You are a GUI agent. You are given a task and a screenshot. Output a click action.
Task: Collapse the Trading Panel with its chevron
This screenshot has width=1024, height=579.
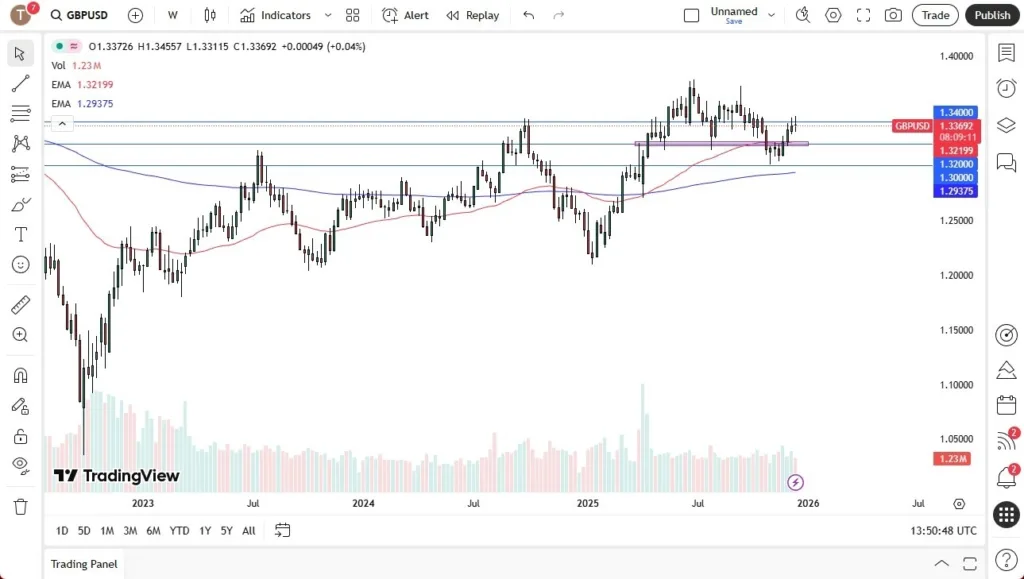point(941,563)
